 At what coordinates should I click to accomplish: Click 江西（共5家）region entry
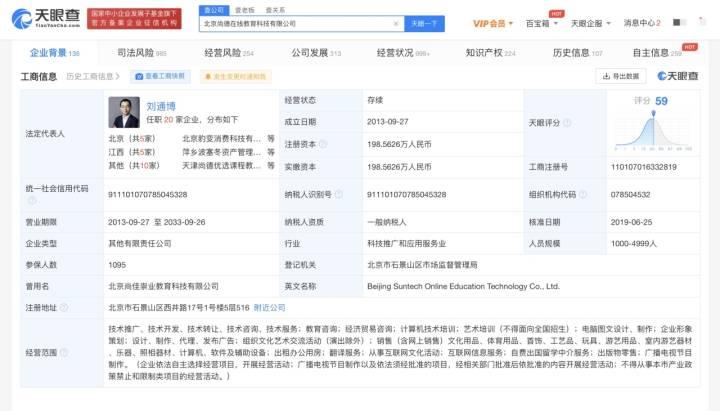click(x=134, y=152)
